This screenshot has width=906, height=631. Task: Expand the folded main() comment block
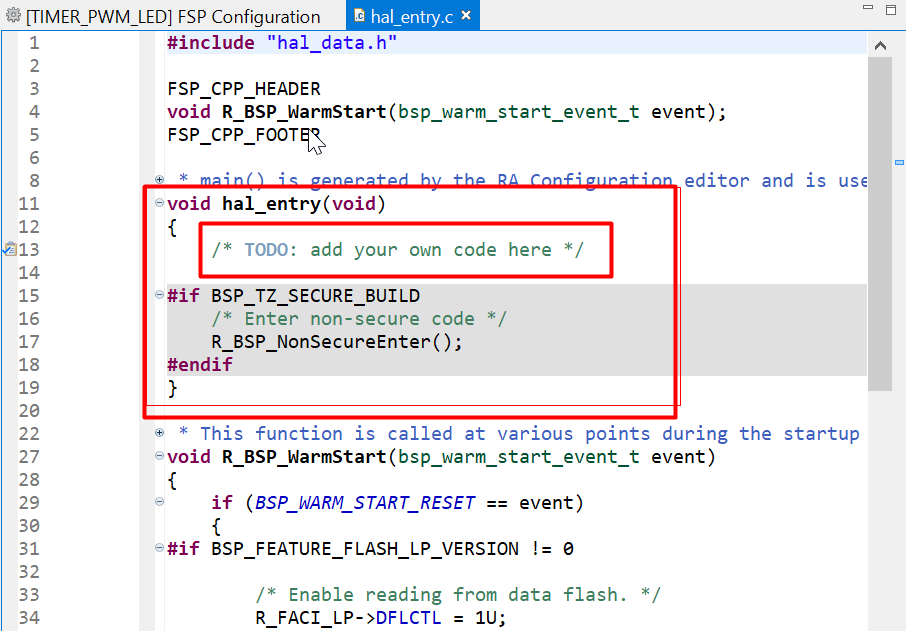click(x=160, y=181)
